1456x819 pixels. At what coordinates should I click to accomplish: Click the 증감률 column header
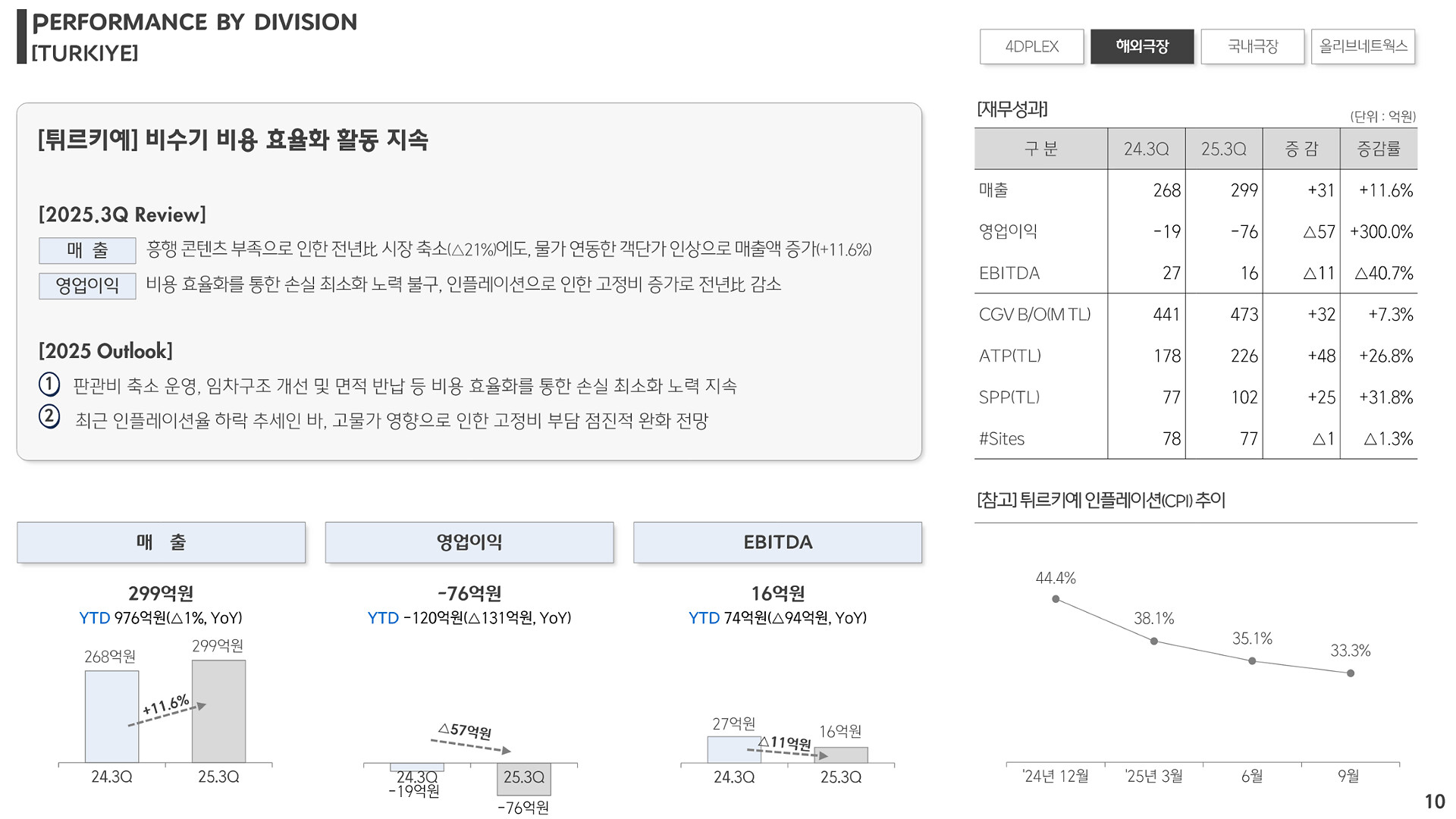pyautogui.click(x=1378, y=149)
